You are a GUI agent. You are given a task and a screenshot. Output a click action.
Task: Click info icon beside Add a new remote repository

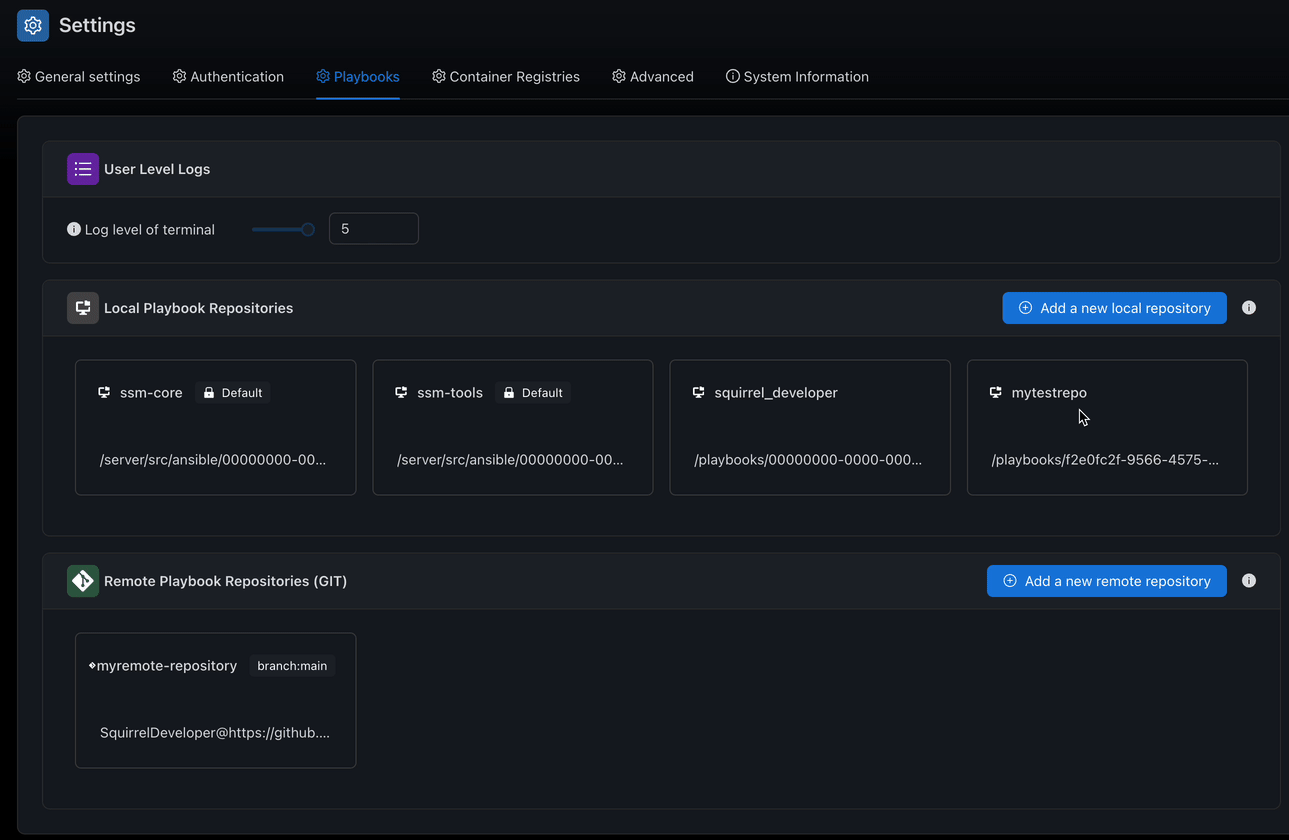(1249, 581)
